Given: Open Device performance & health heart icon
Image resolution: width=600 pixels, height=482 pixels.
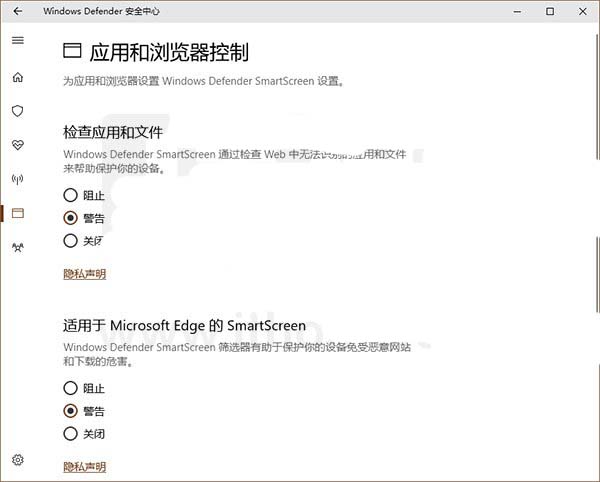Looking at the screenshot, I should (x=18, y=145).
